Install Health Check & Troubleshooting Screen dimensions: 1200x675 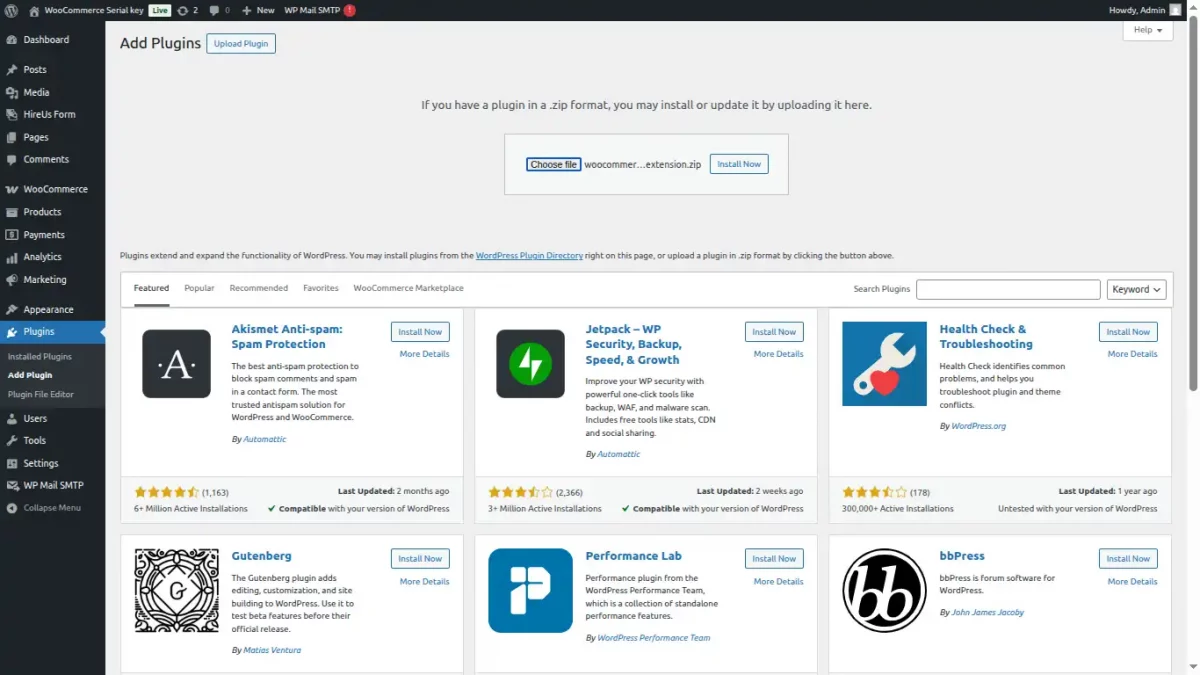point(1128,332)
